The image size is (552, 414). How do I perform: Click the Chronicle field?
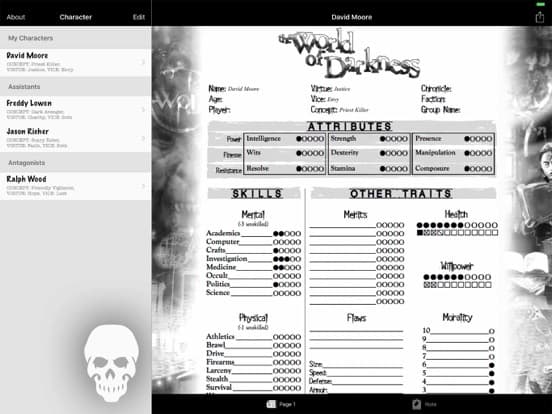point(436,89)
